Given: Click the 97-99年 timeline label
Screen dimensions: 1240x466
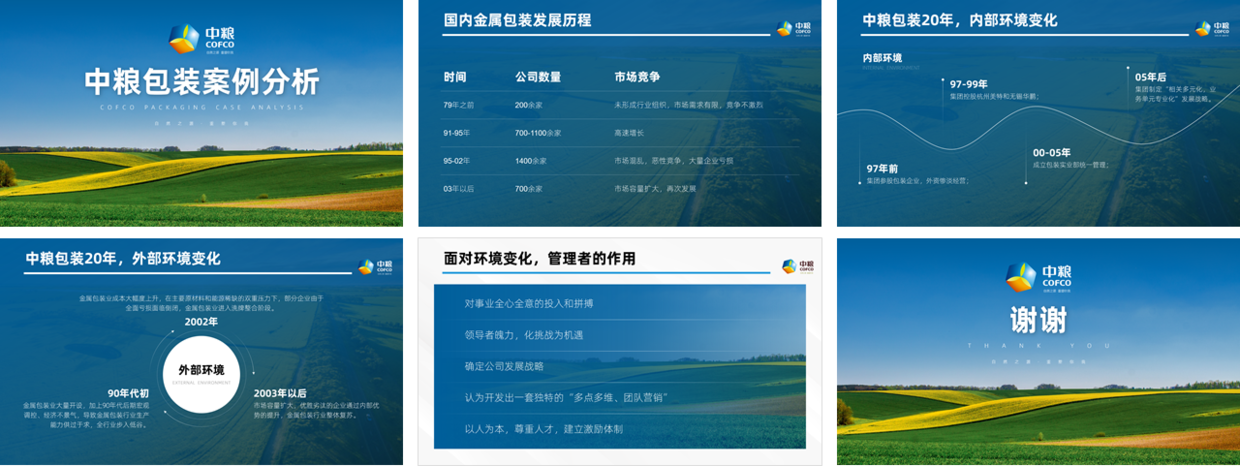Looking at the screenshot, I should point(968,84).
